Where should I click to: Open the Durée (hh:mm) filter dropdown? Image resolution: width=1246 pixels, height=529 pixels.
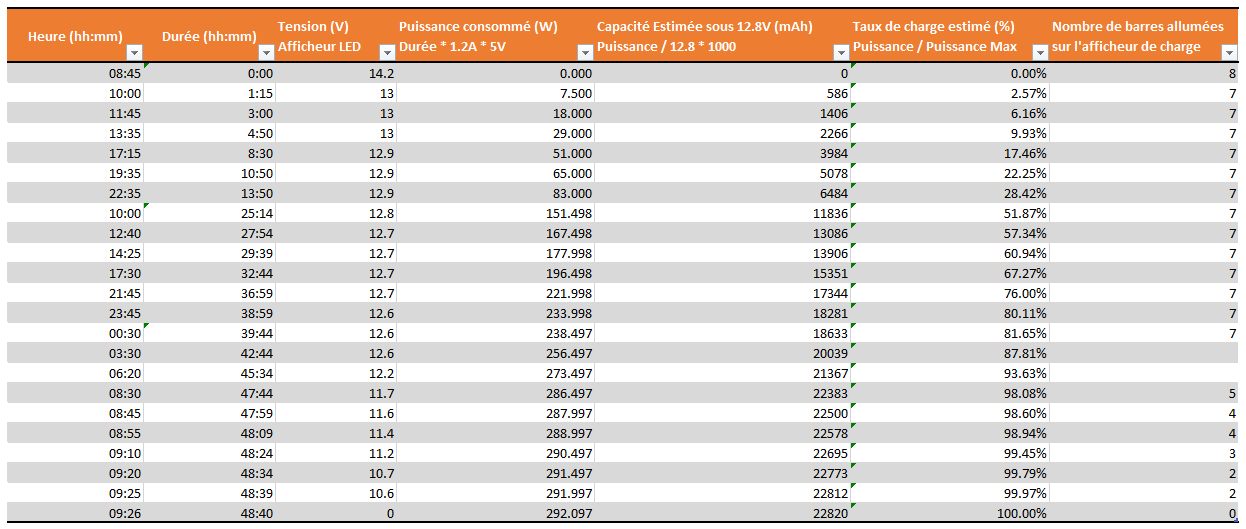265,52
